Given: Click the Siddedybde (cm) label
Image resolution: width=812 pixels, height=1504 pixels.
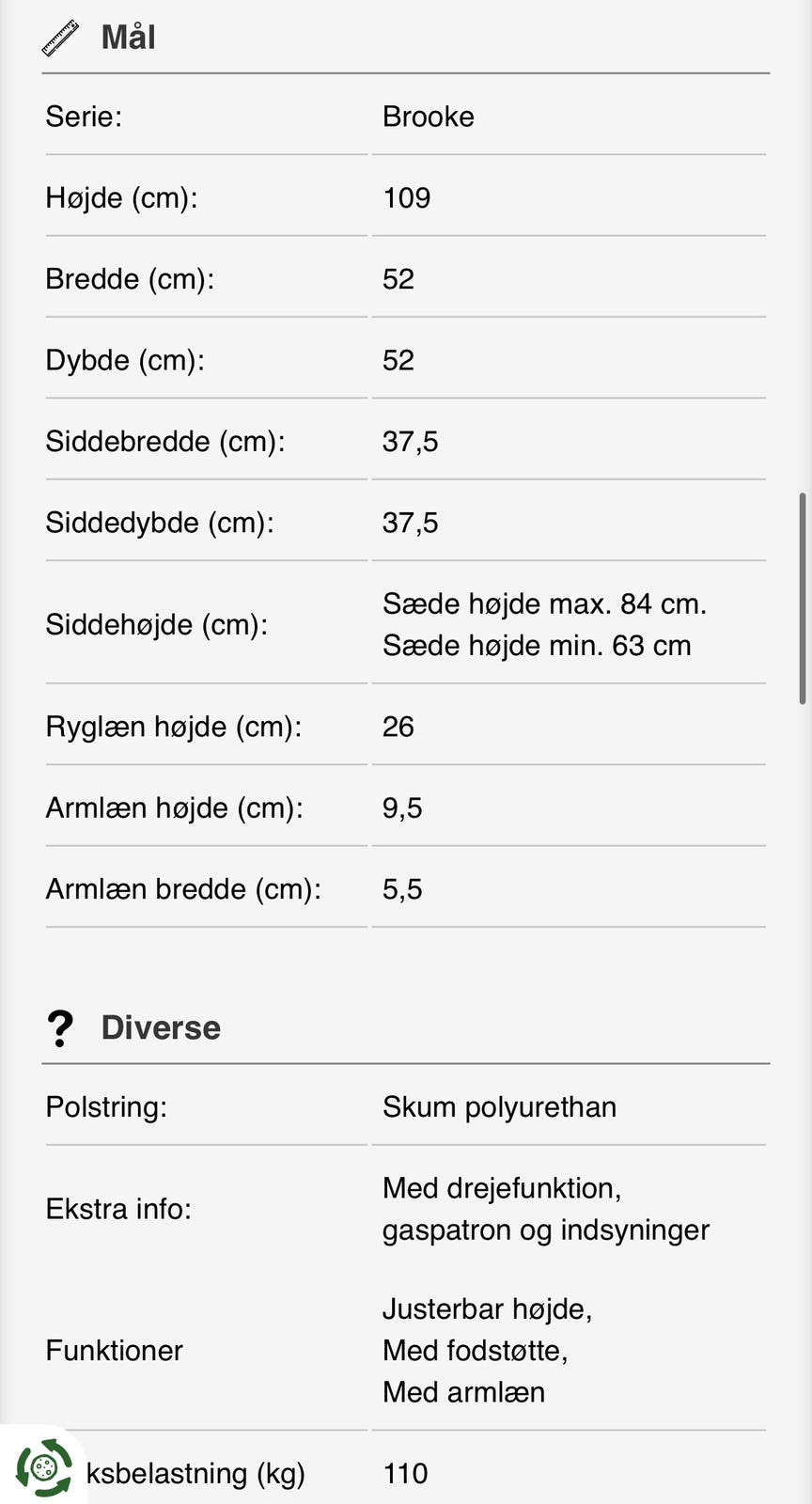Looking at the screenshot, I should pos(160,523).
